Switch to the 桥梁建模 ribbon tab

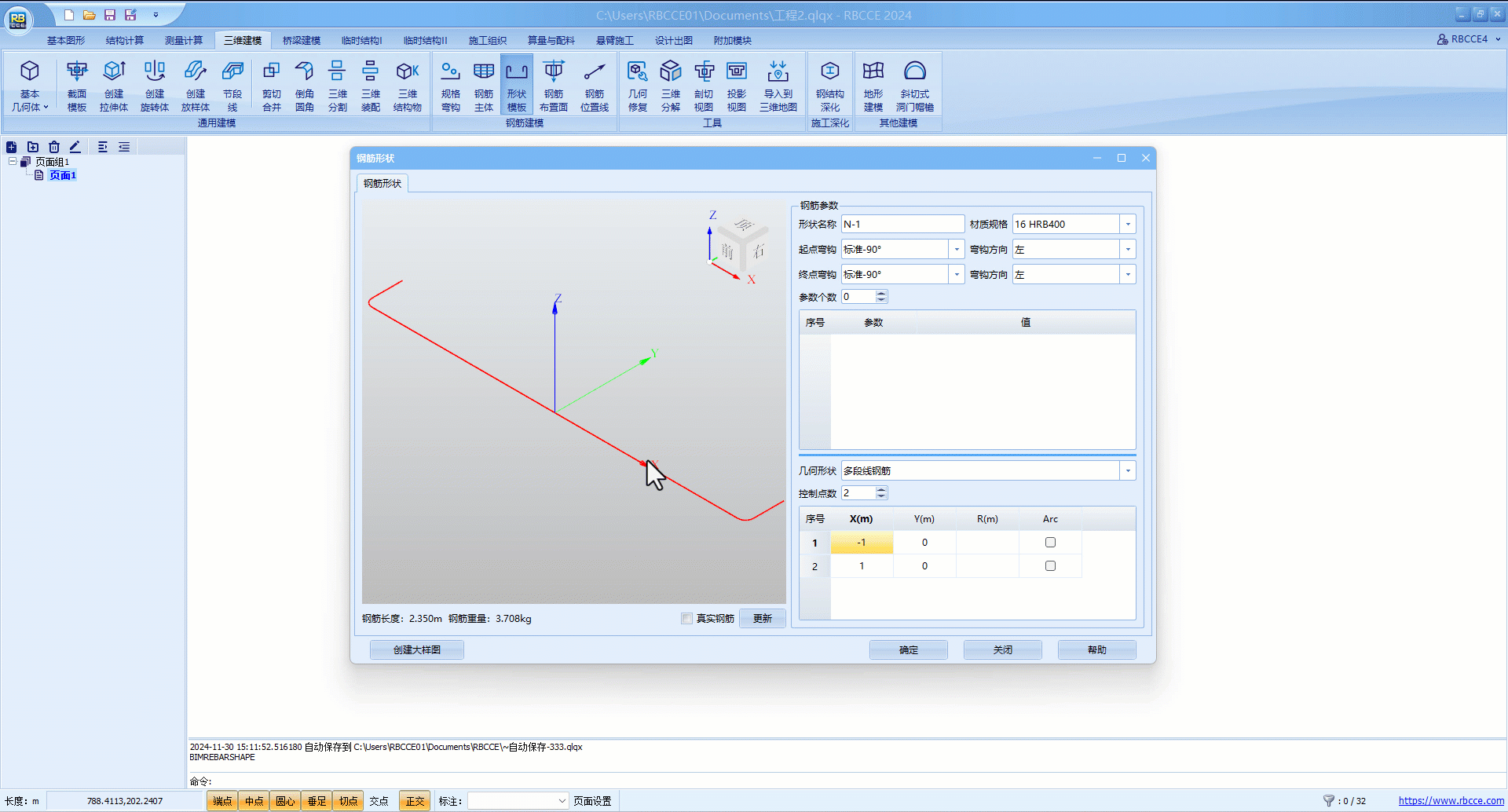coord(302,41)
